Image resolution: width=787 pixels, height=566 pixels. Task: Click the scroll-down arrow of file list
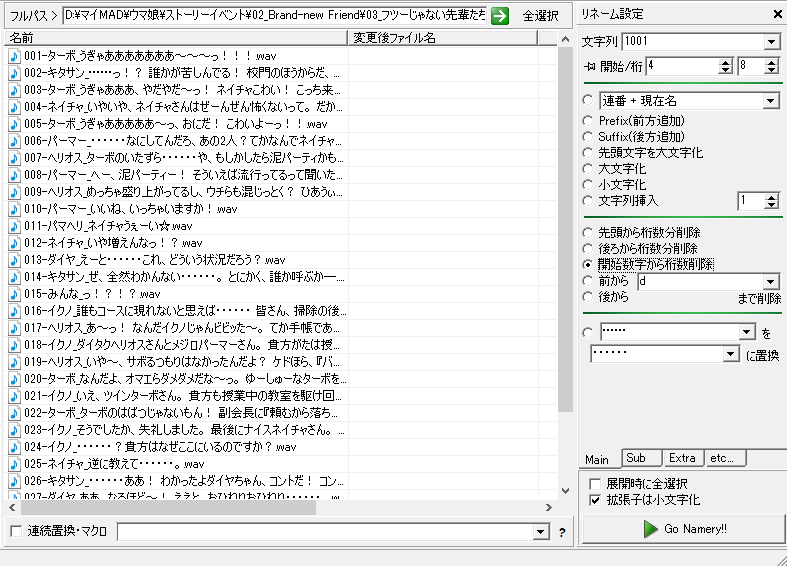tap(565, 491)
